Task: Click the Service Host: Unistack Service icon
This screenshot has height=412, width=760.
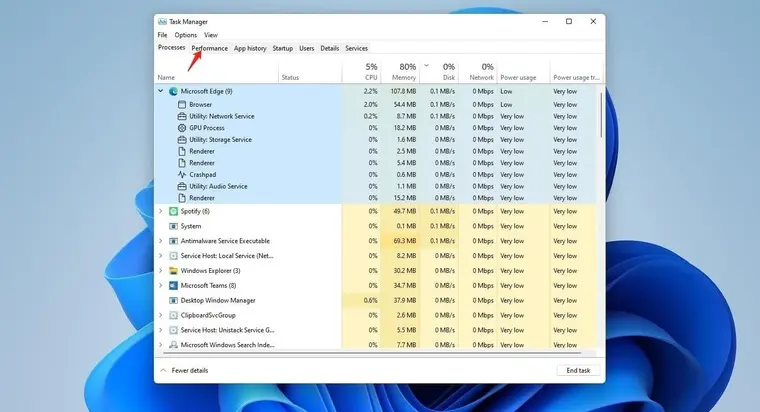Action: (x=173, y=330)
